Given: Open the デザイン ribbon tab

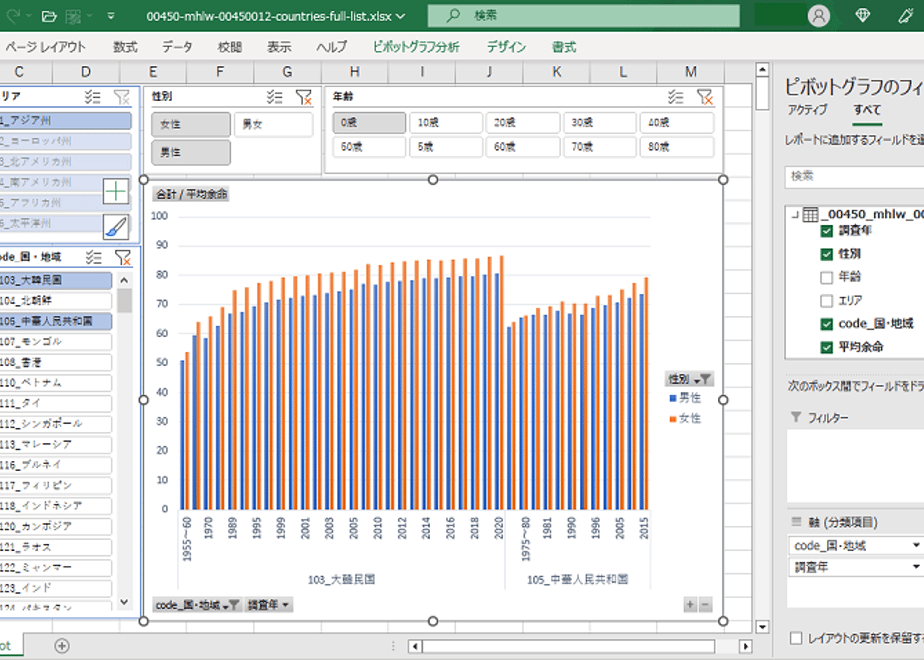Looking at the screenshot, I should coord(506,47).
